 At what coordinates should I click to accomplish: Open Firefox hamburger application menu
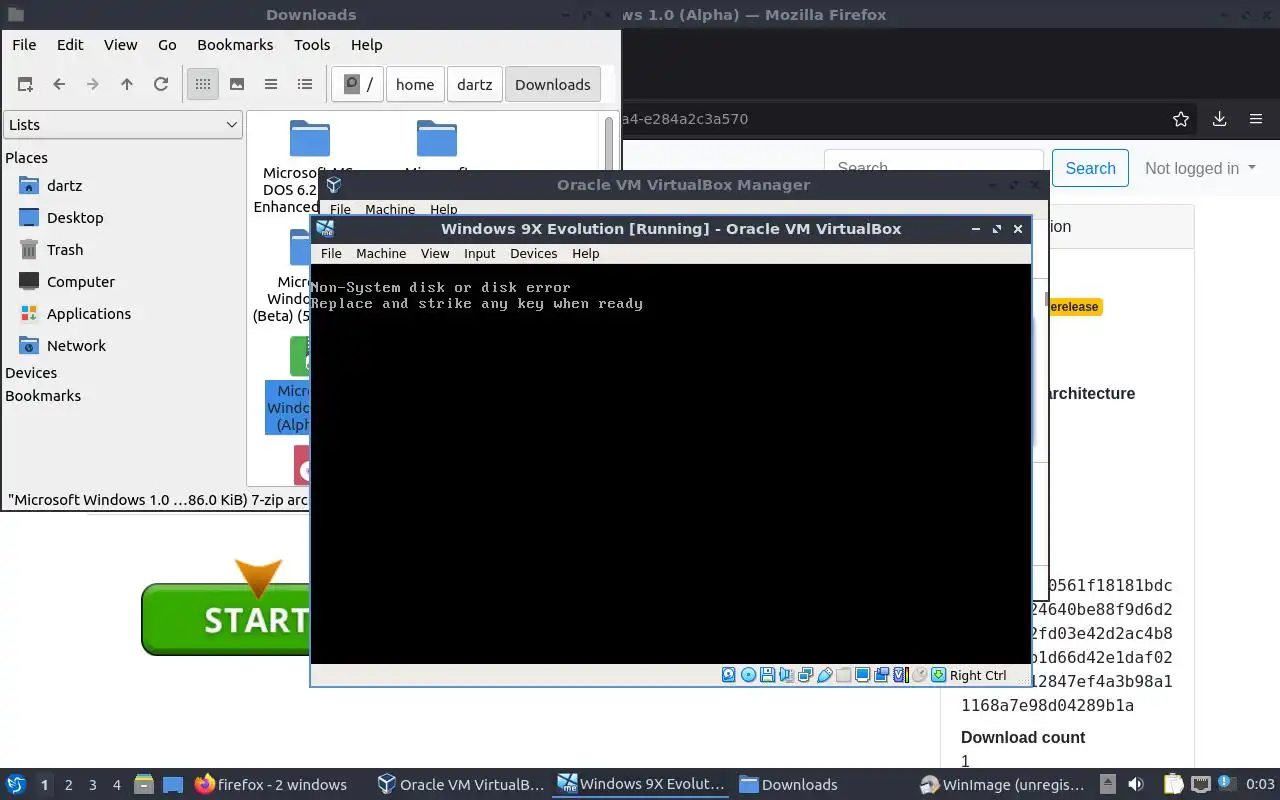coord(1256,119)
